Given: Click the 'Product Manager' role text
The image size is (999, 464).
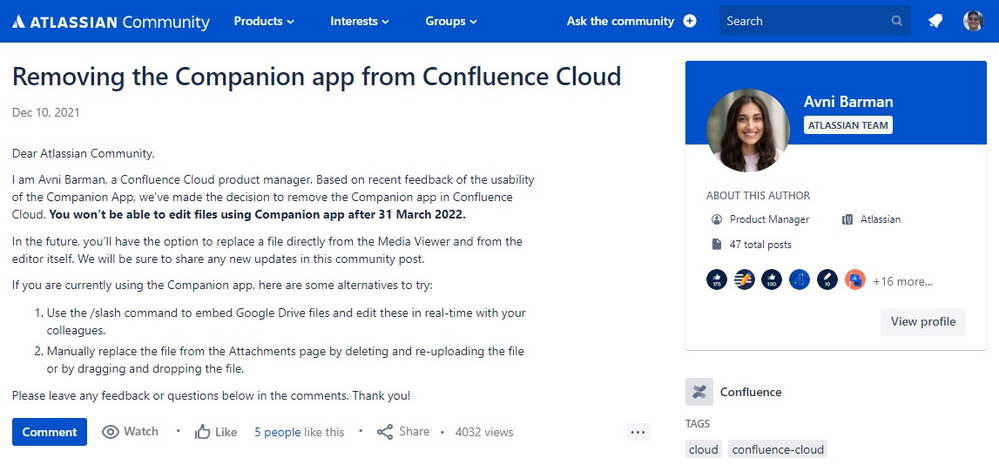Looking at the screenshot, I should tap(770, 219).
